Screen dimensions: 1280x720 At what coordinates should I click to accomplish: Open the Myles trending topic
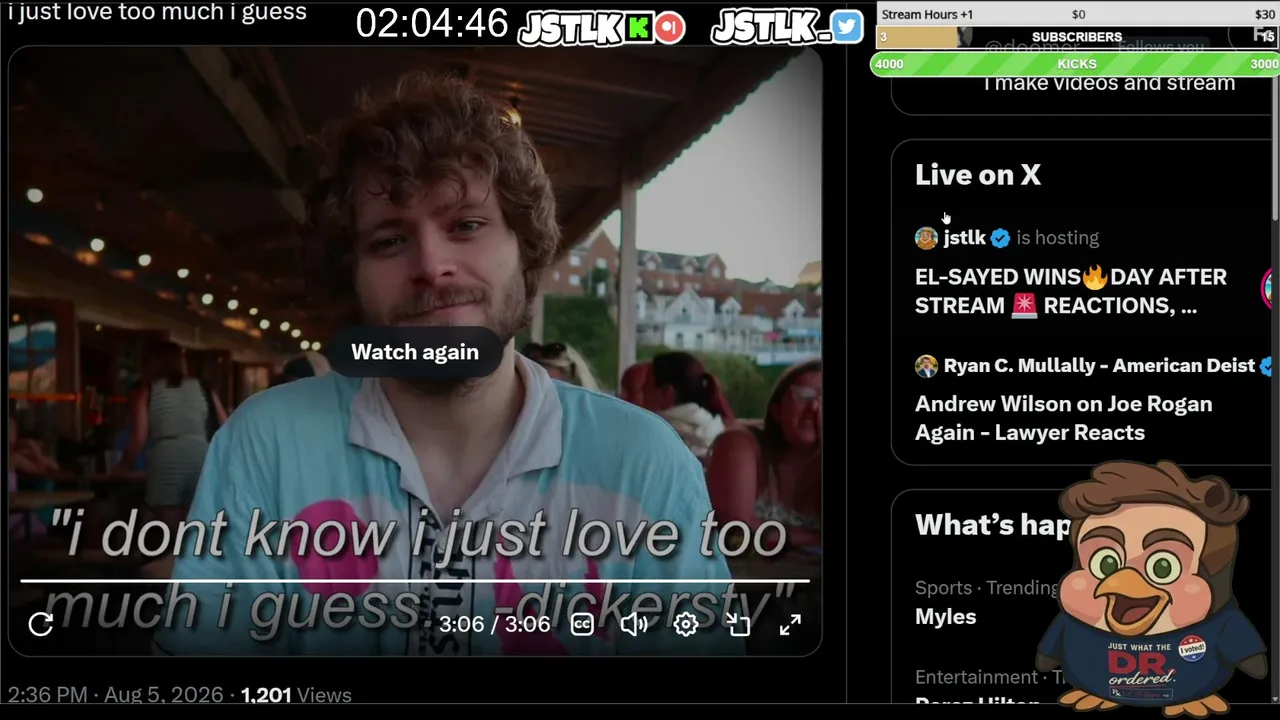[x=945, y=617]
